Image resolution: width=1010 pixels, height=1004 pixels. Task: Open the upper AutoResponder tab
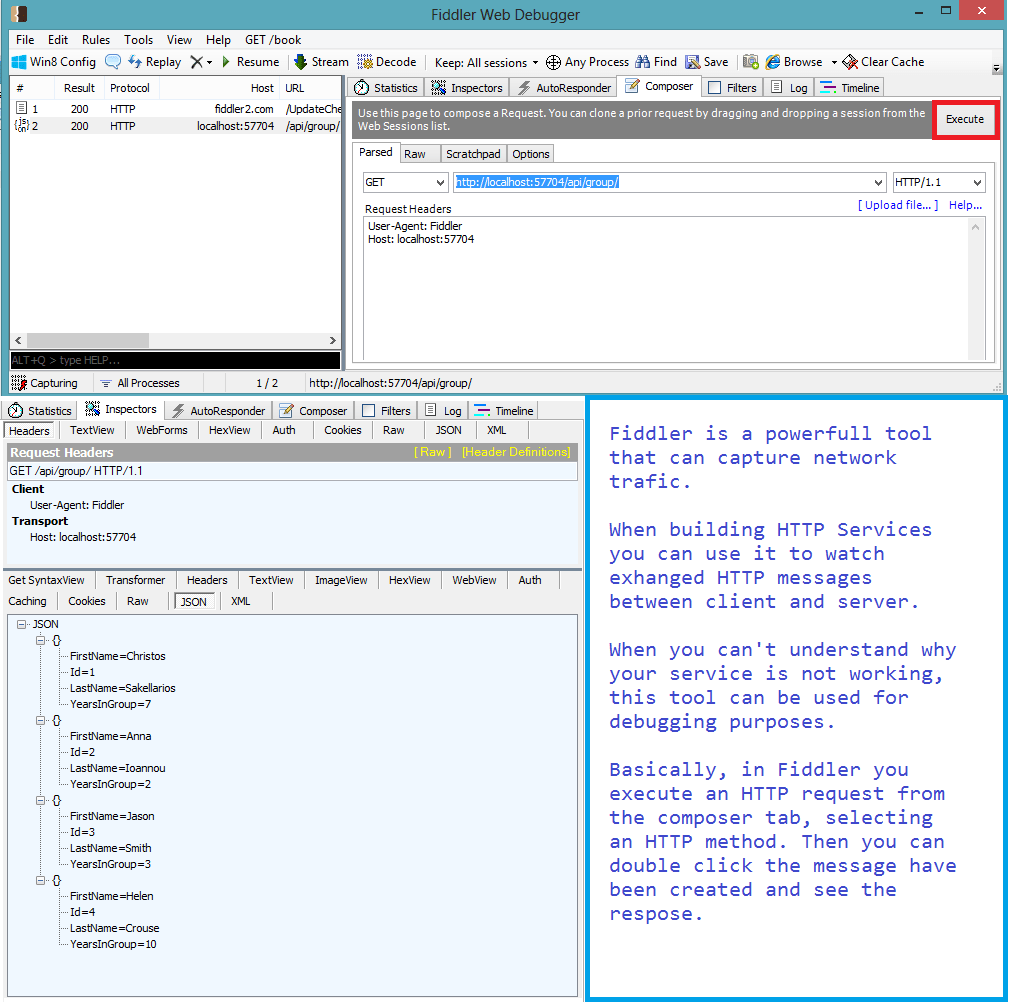pyautogui.click(x=564, y=88)
